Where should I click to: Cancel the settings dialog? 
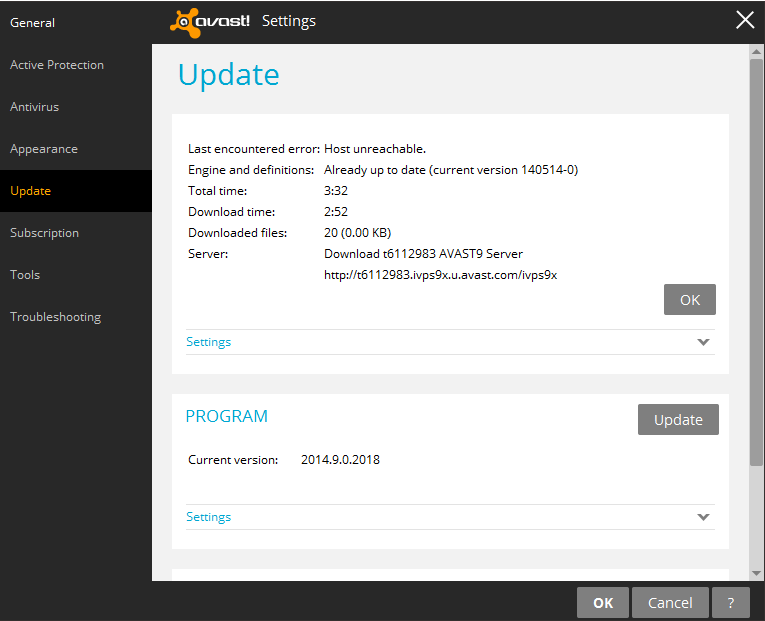tap(670, 603)
